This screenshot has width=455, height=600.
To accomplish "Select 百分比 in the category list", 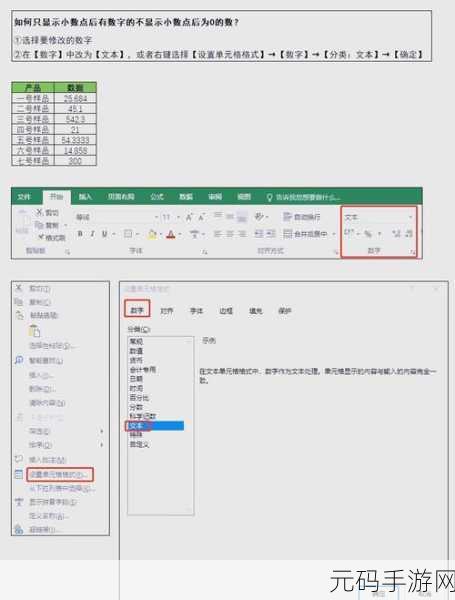I will pos(139,398).
